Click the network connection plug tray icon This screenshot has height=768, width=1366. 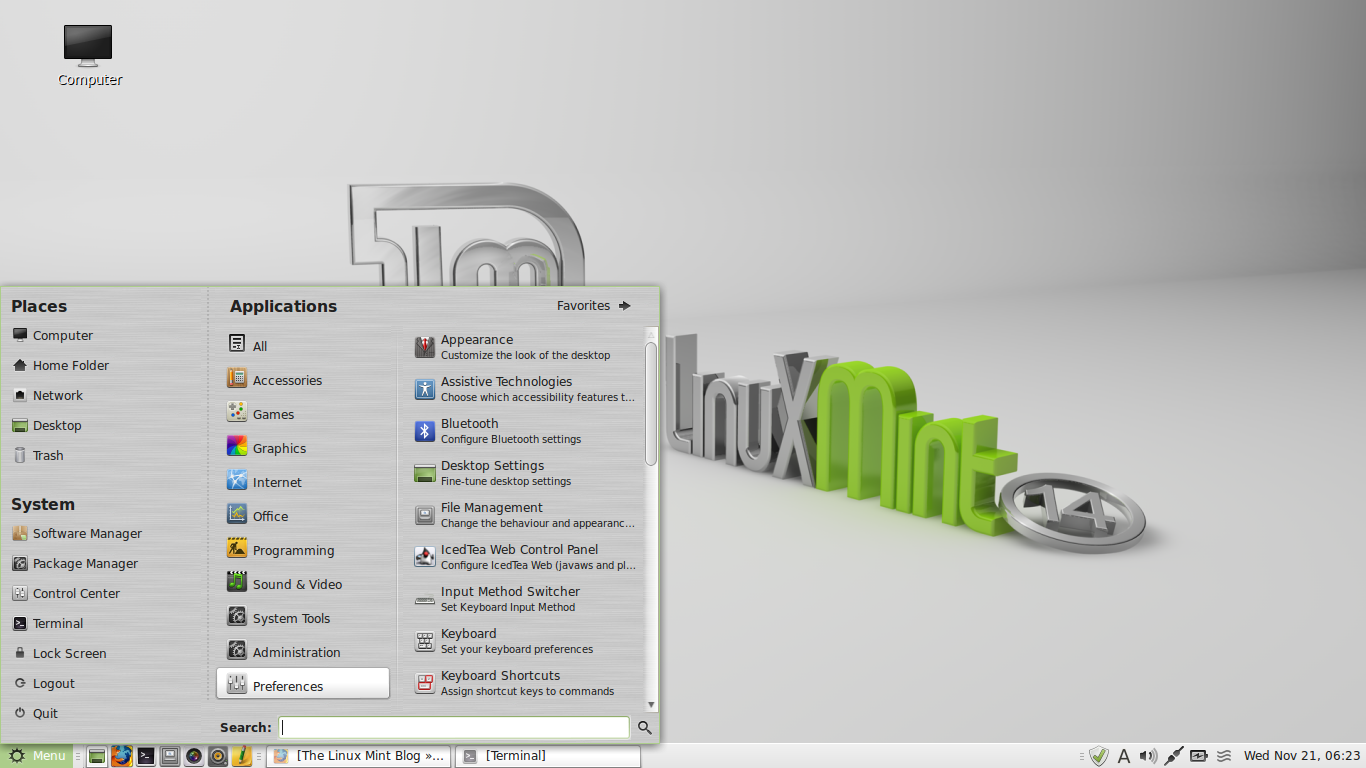click(x=1173, y=756)
